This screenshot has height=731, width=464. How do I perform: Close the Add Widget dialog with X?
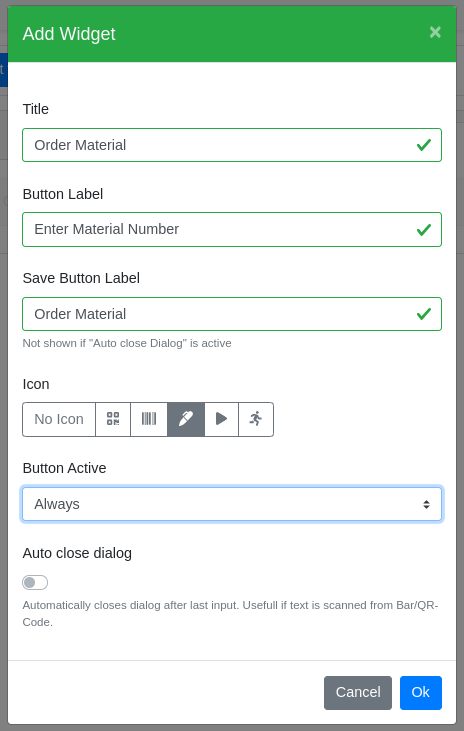(x=435, y=32)
